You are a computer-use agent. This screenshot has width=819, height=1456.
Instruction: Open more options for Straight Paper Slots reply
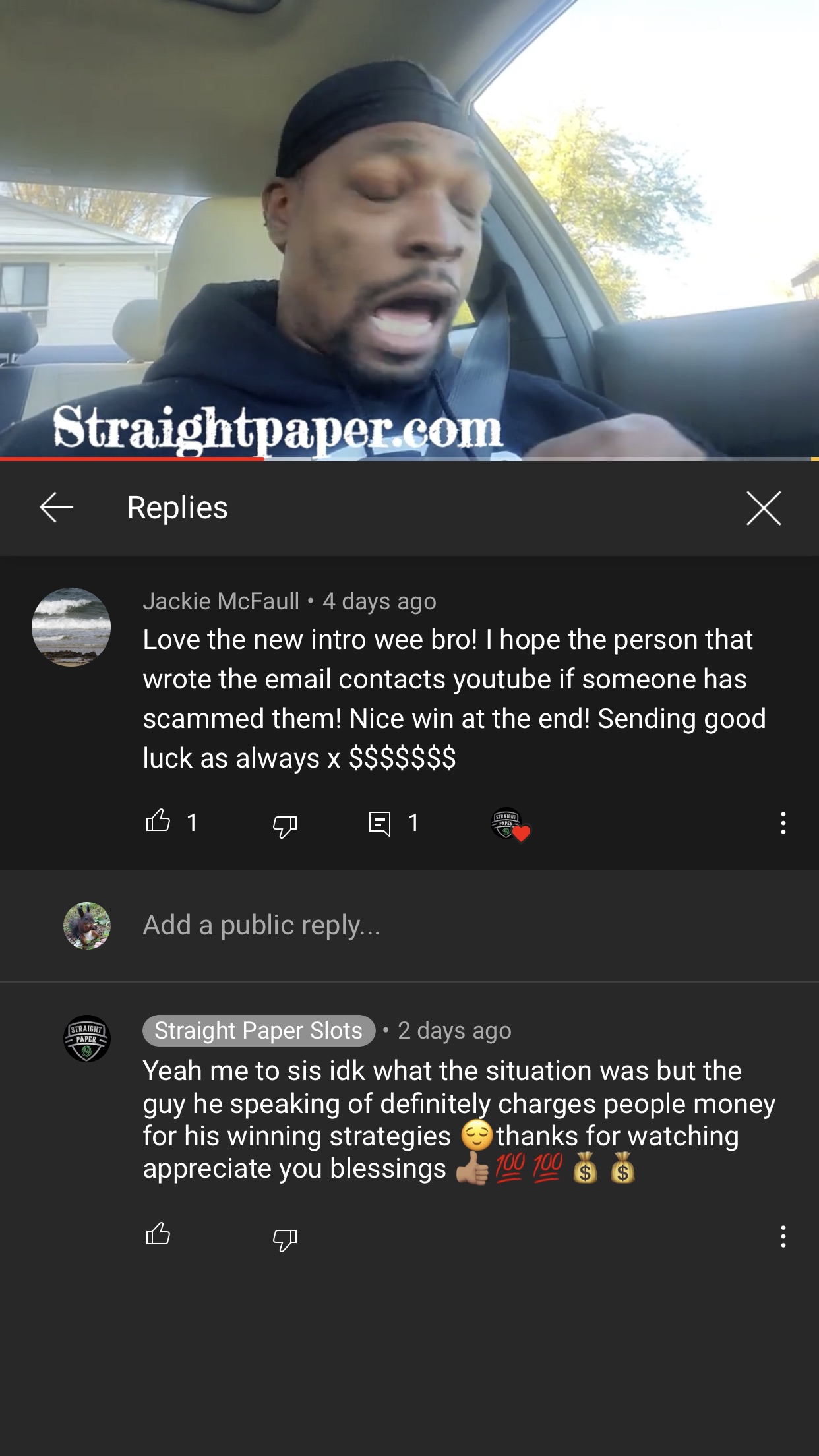(783, 1236)
